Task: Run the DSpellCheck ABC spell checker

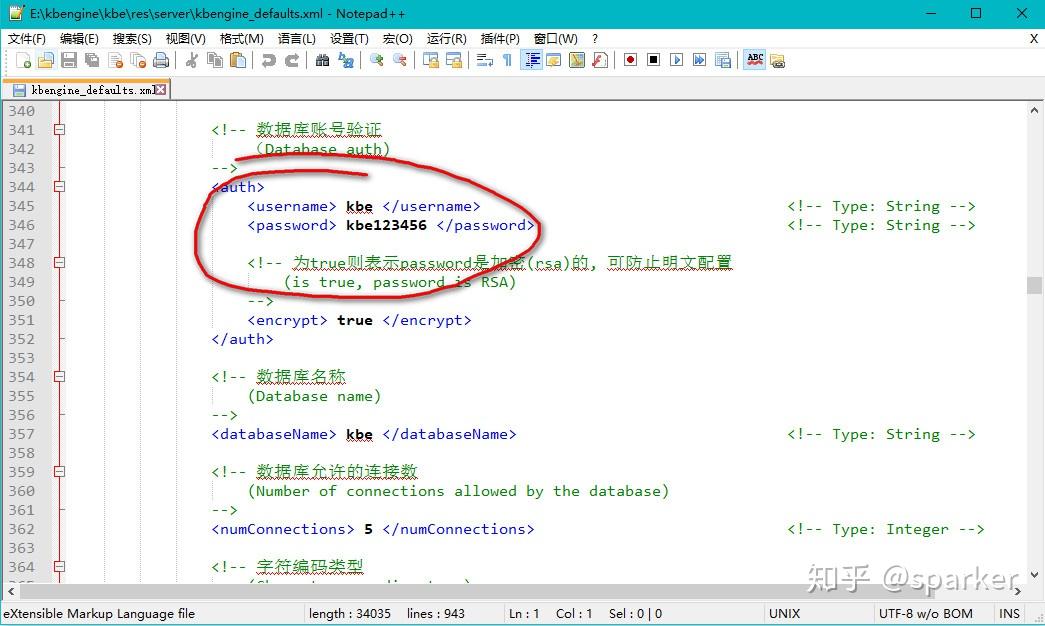Action: (754, 60)
